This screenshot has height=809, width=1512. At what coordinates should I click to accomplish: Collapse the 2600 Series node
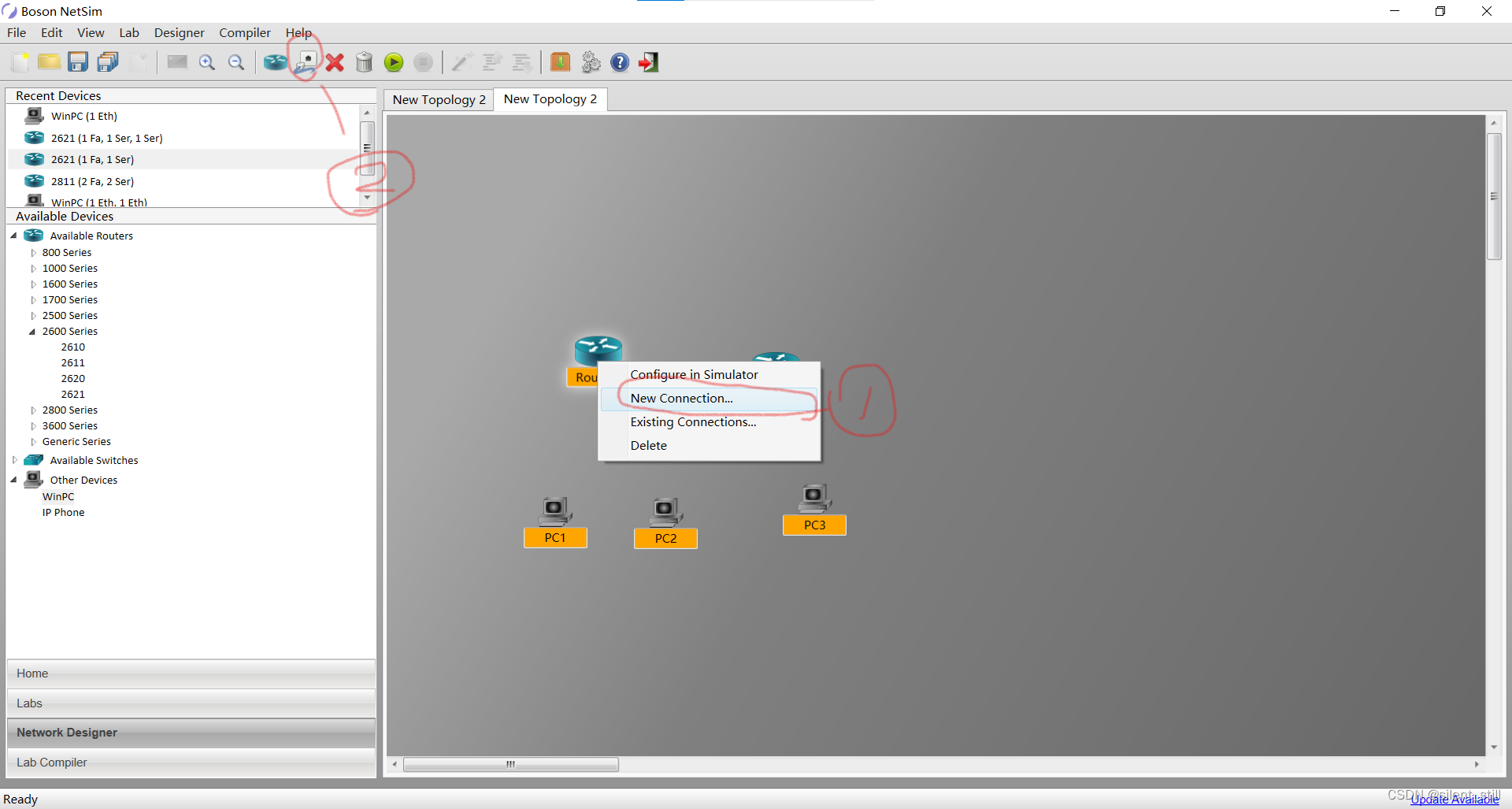(x=32, y=332)
